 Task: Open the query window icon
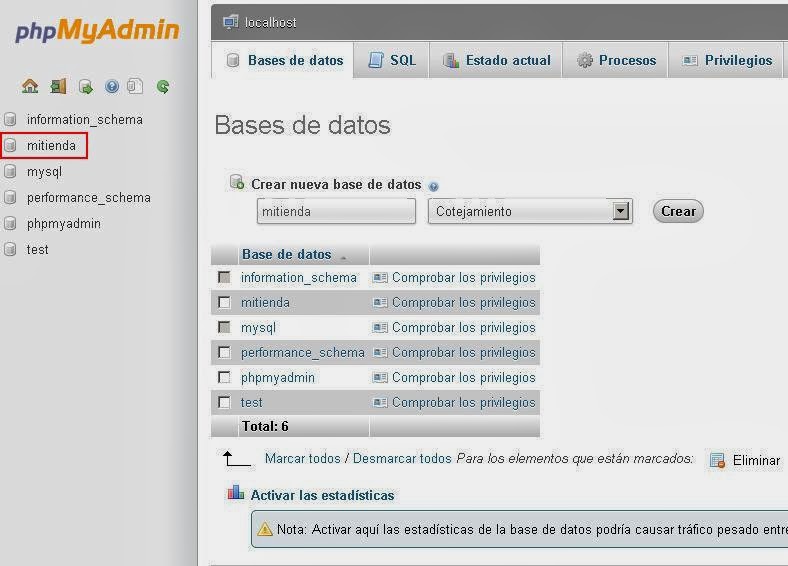click(x=86, y=86)
